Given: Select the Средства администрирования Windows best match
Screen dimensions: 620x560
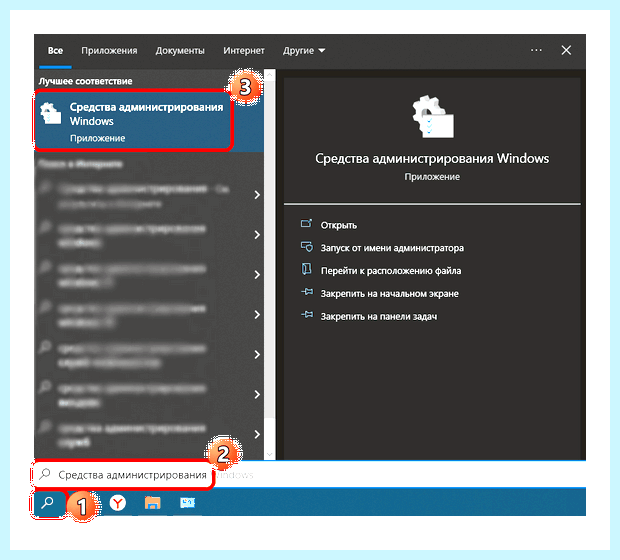Looking at the screenshot, I should [x=149, y=120].
